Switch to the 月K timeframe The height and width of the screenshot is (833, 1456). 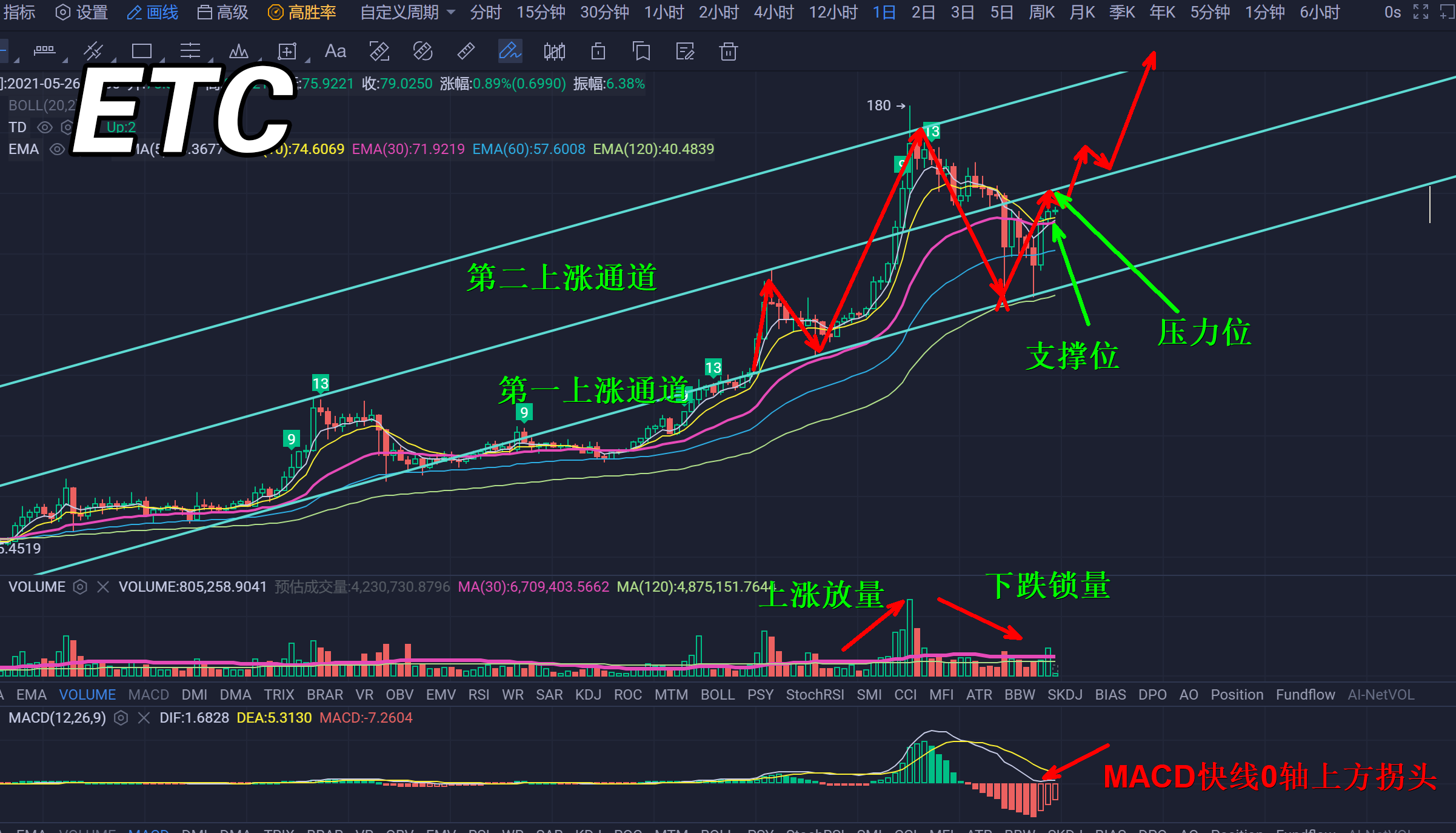[x=1082, y=12]
